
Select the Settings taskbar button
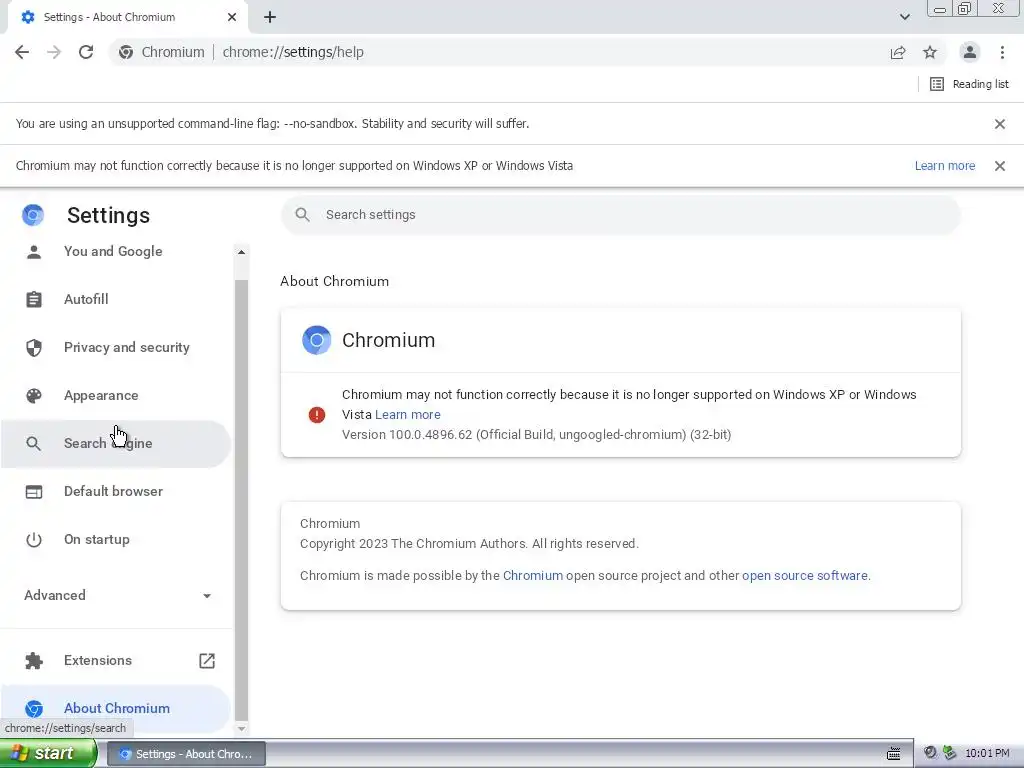click(186, 754)
